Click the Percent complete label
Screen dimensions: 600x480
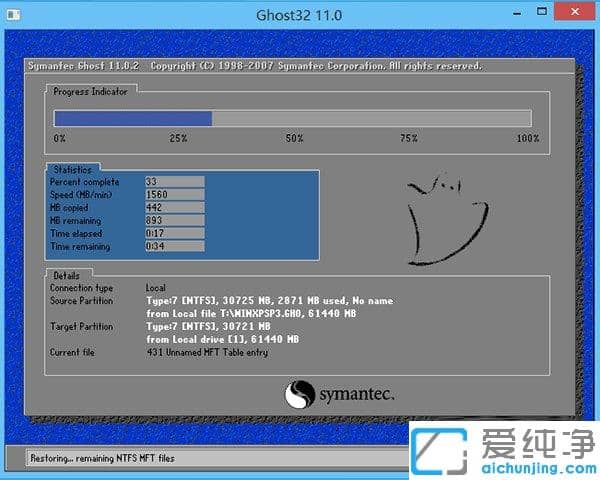coord(85,182)
